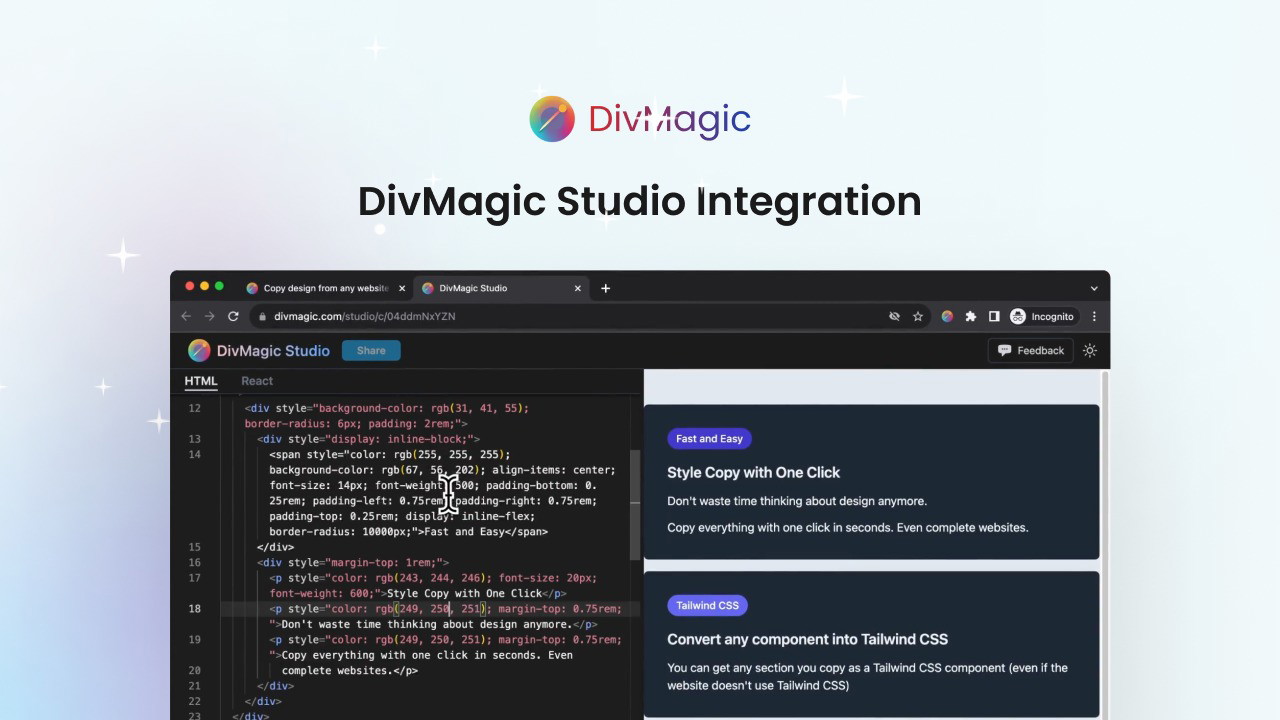Click the Incognito profile indicator

tap(1042, 316)
